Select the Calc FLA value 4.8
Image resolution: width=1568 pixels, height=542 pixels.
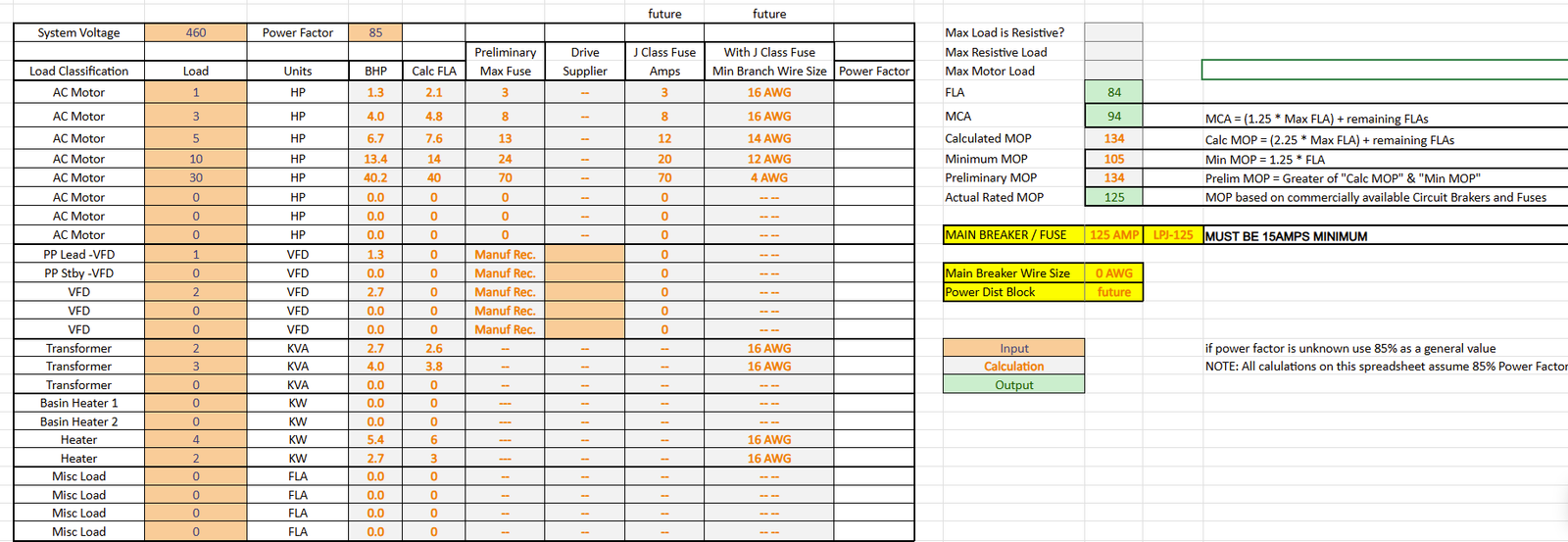tap(434, 116)
